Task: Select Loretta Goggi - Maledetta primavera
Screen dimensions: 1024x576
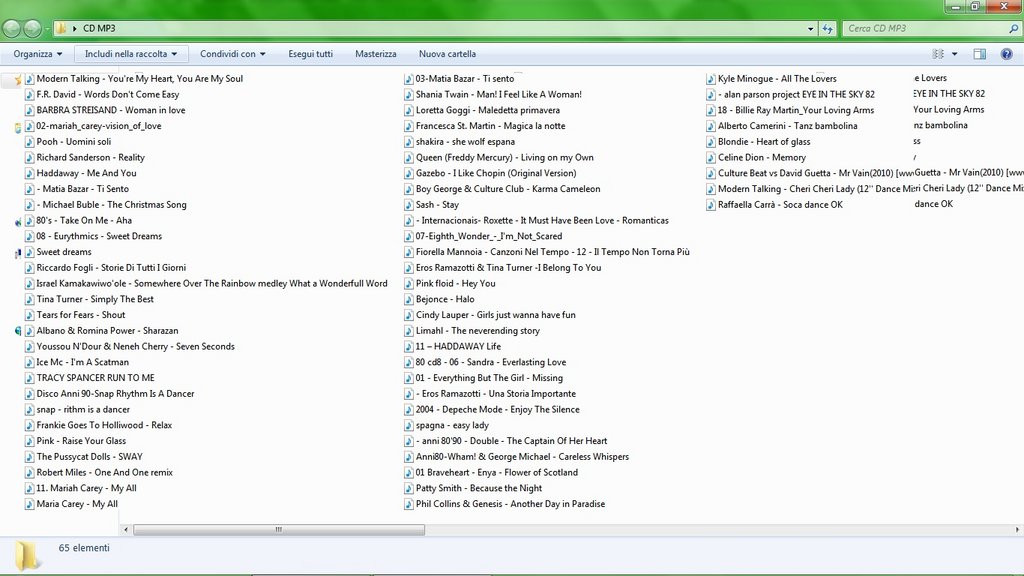Action: 482,110
